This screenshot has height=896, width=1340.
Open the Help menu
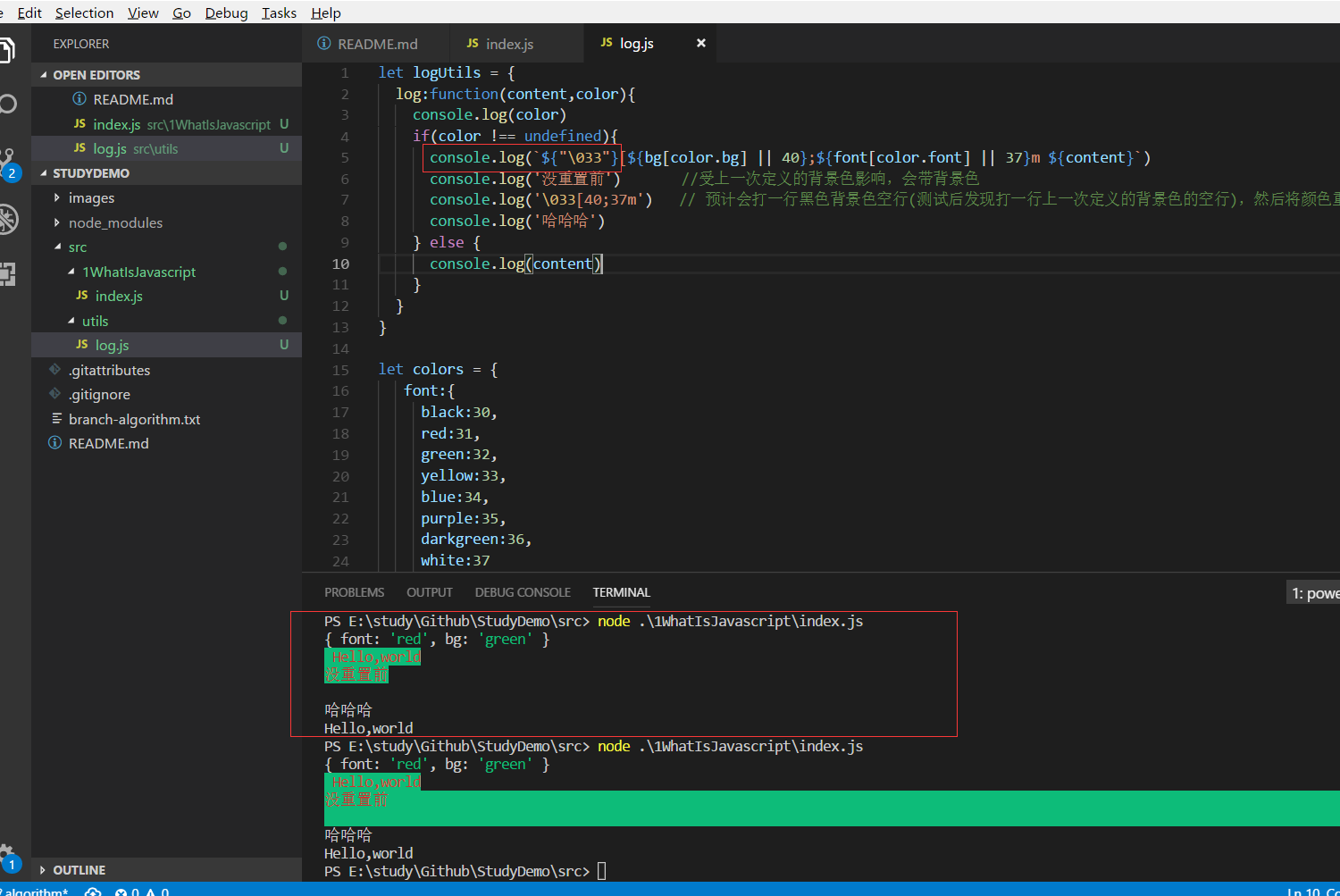coord(326,13)
